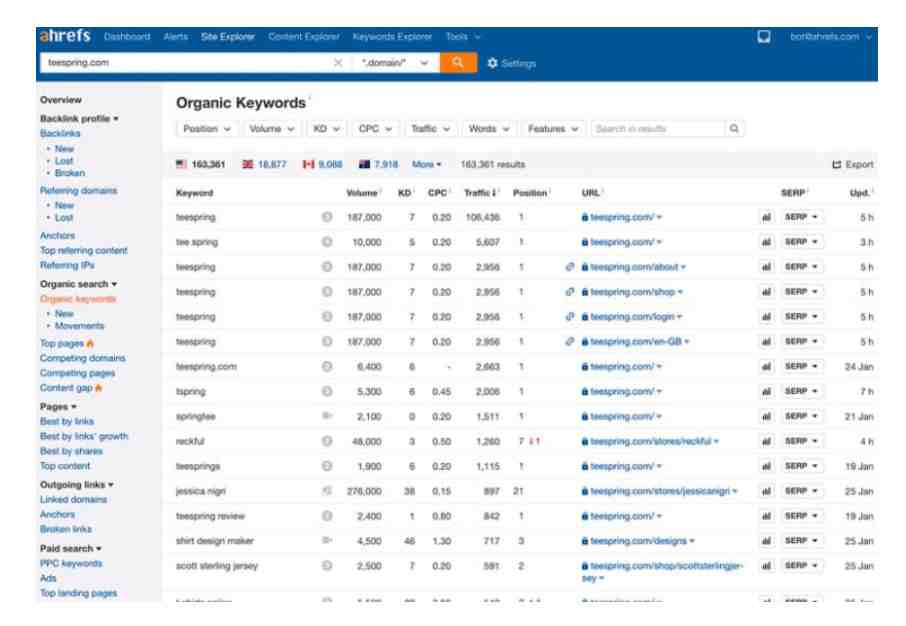Screen dimensions: 906x626
Task: Open the KD filter dropdown
Action: click(x=326, y=128)
